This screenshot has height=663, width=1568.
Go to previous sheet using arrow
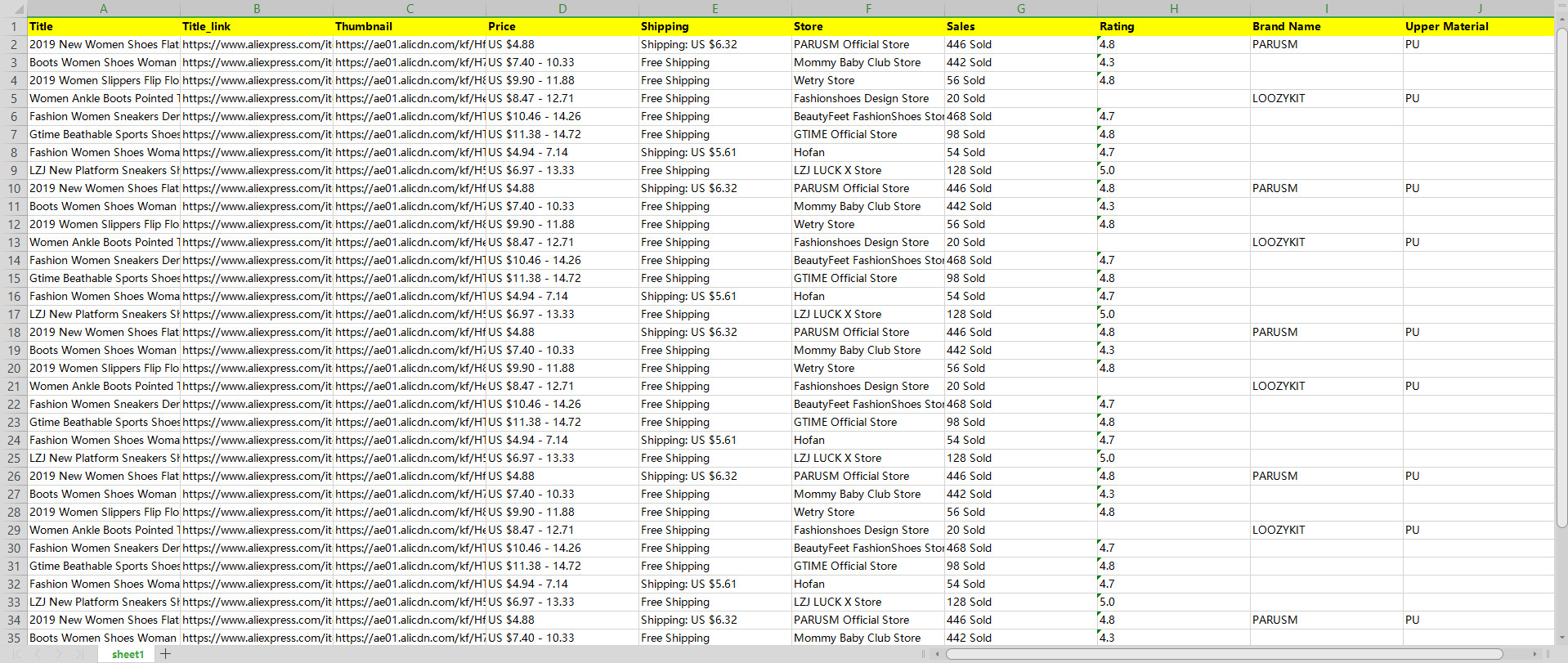pyautogui.click(x=37, y=654)
